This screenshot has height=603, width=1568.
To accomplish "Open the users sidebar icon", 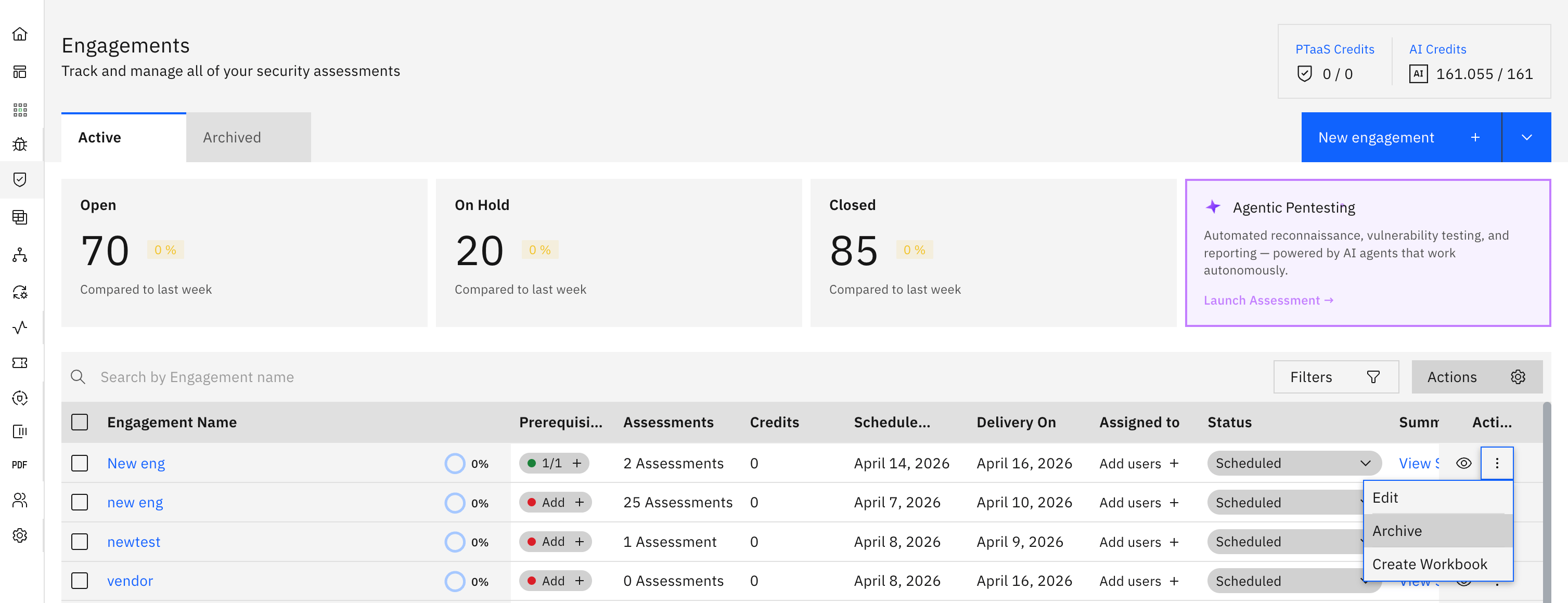I will point(20,500).
